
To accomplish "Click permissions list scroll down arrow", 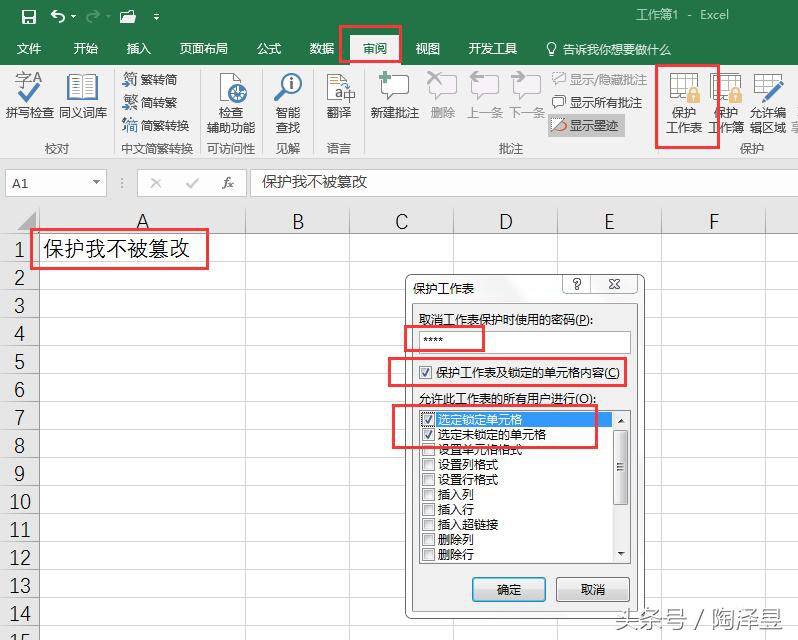I will click(621, 554).
